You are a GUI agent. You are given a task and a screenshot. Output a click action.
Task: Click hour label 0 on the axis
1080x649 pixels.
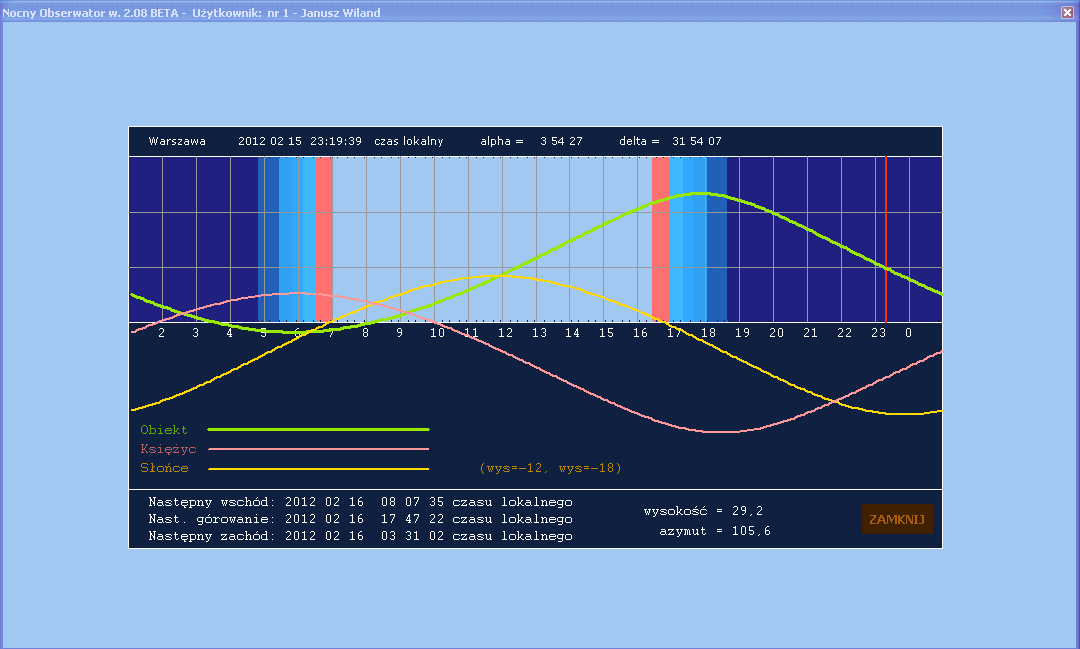coord(908,333)
